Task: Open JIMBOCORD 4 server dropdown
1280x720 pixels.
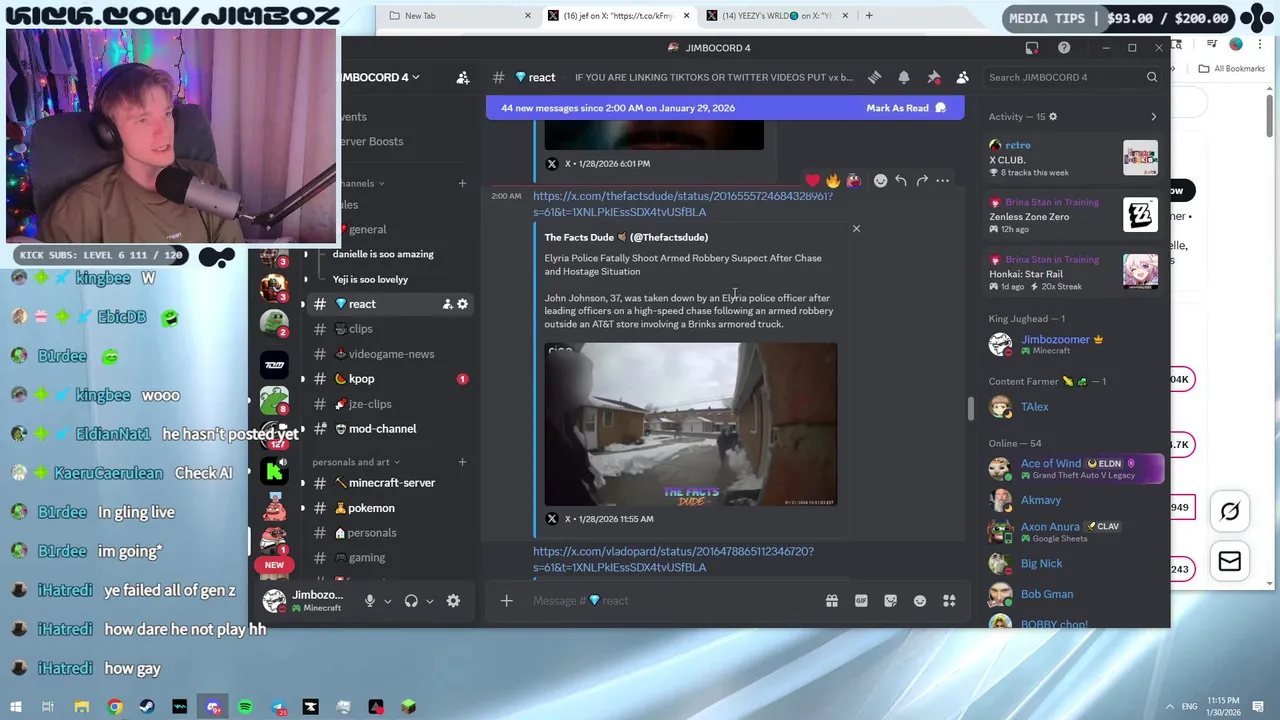Action: 380,77
